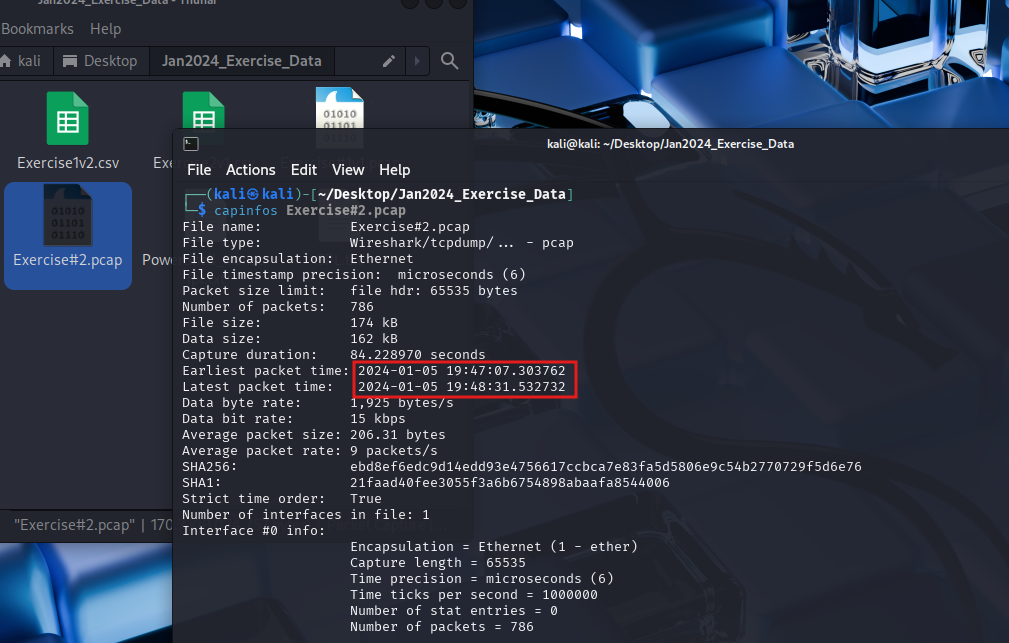Navigate to Desktop in the path bar
This screenshot has height=643, width=1009.
(100, 61)
